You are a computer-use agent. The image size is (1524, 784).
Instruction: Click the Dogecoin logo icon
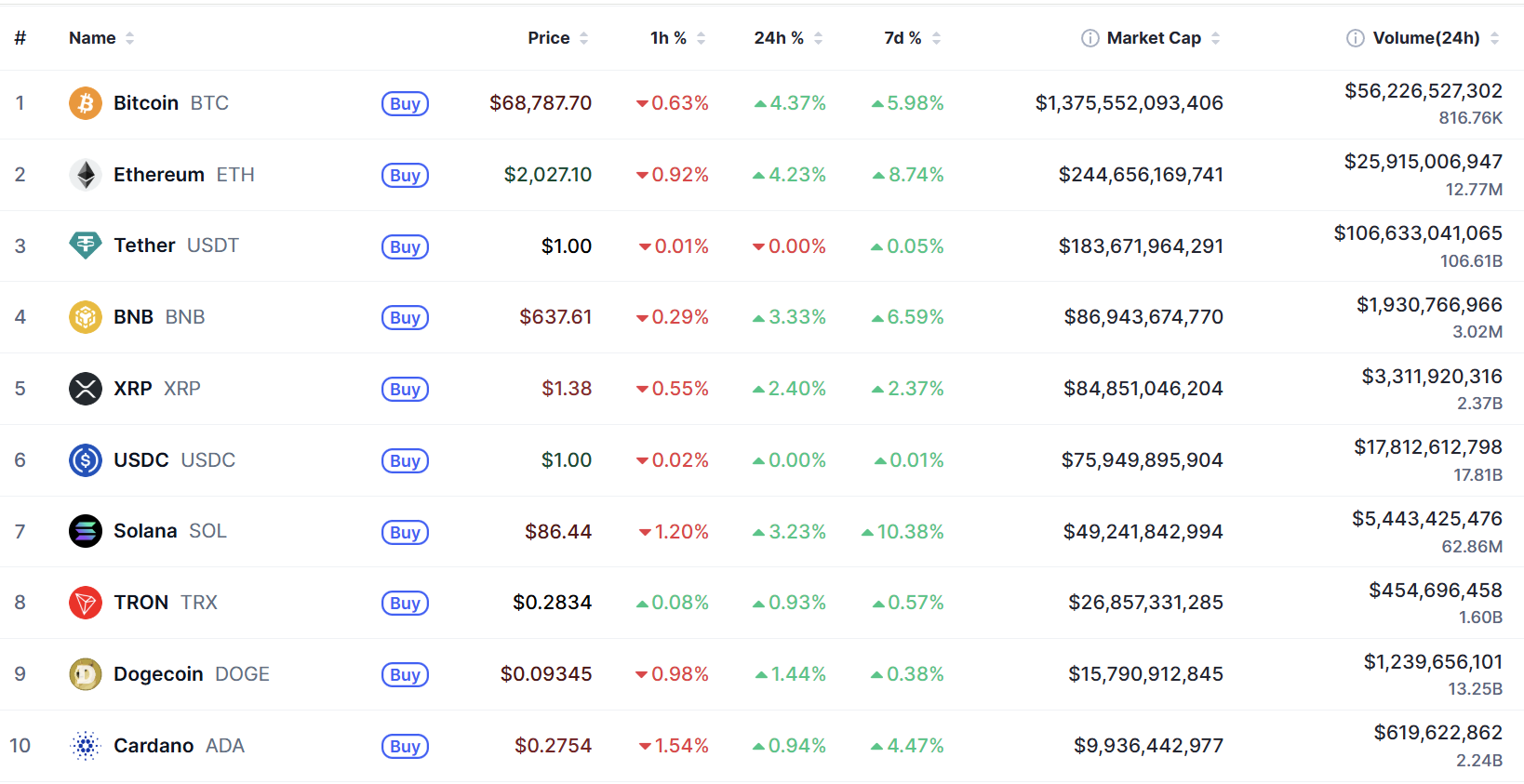coord(86,674)
